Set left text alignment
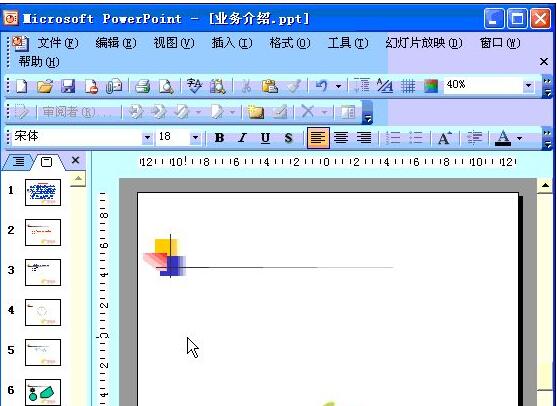 pos(318,138)
